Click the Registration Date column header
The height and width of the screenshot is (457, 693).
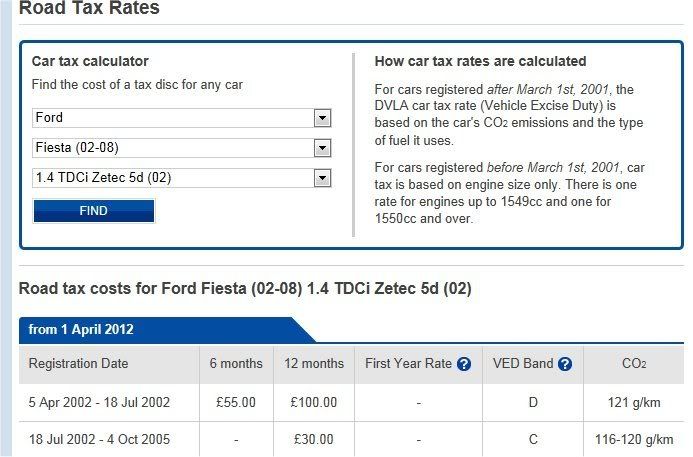point(78,363)
